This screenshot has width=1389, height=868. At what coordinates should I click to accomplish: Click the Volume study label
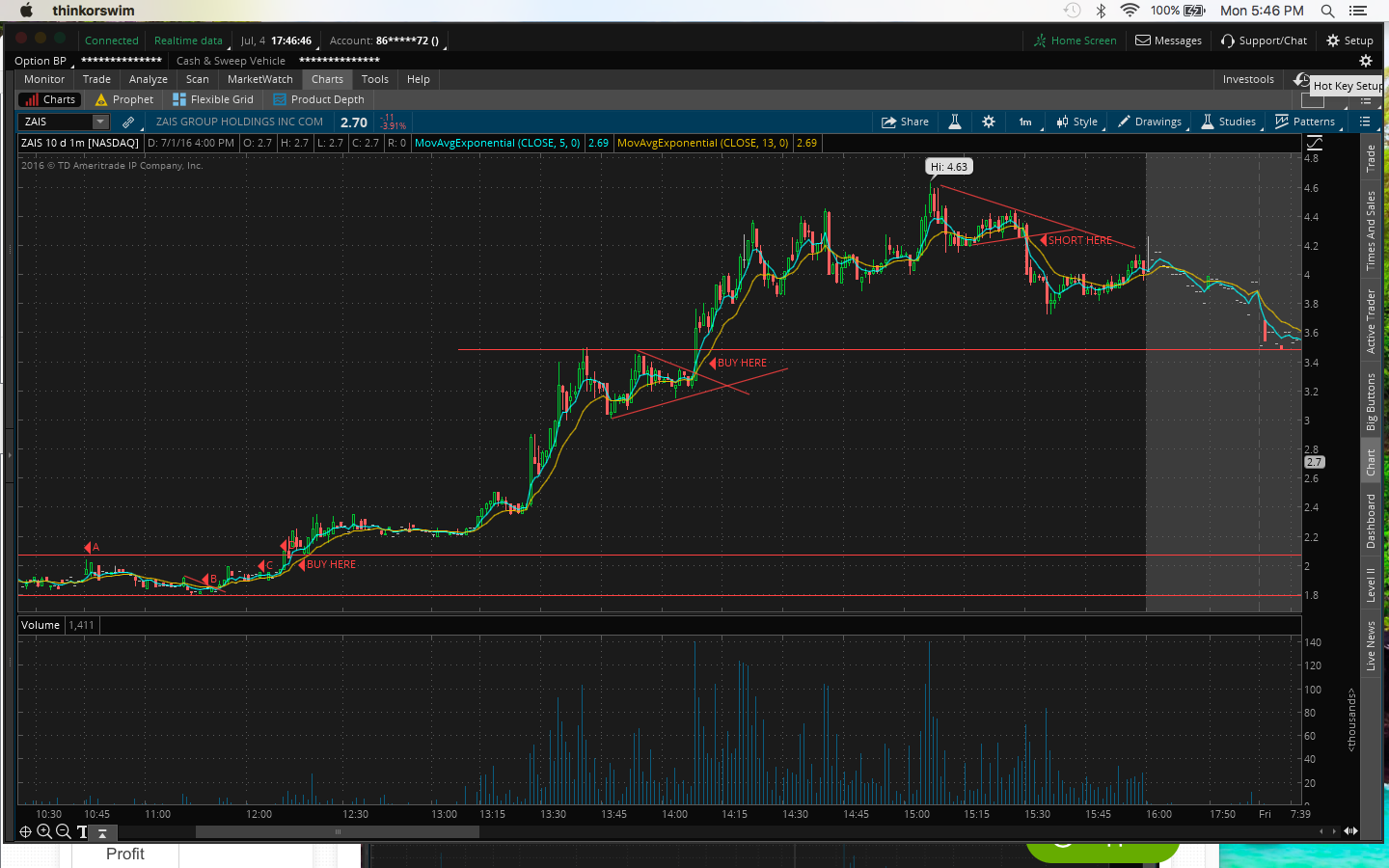pos(41,625)
